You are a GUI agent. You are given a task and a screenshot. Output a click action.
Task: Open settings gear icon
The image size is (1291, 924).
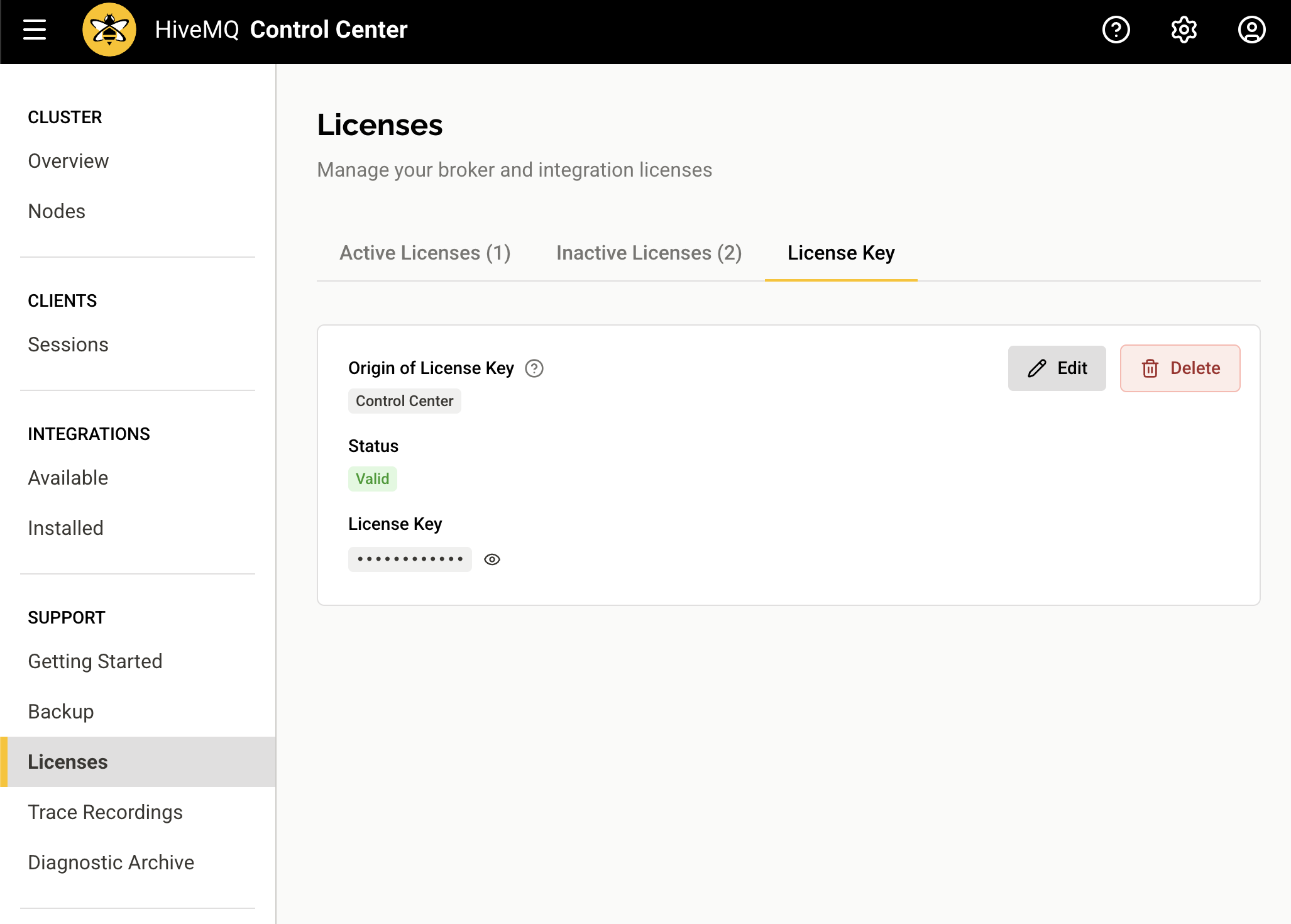1184,30
